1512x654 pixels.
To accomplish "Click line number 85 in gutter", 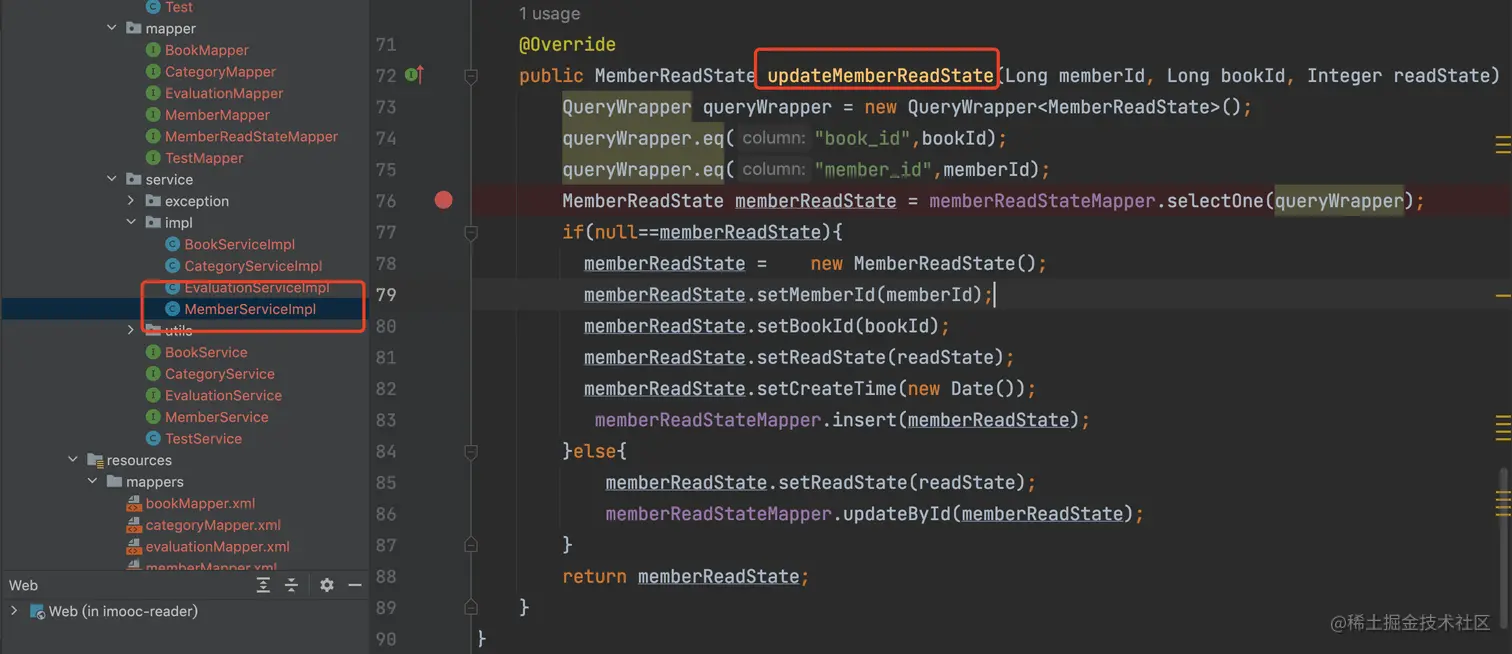I will click(386, 482).
